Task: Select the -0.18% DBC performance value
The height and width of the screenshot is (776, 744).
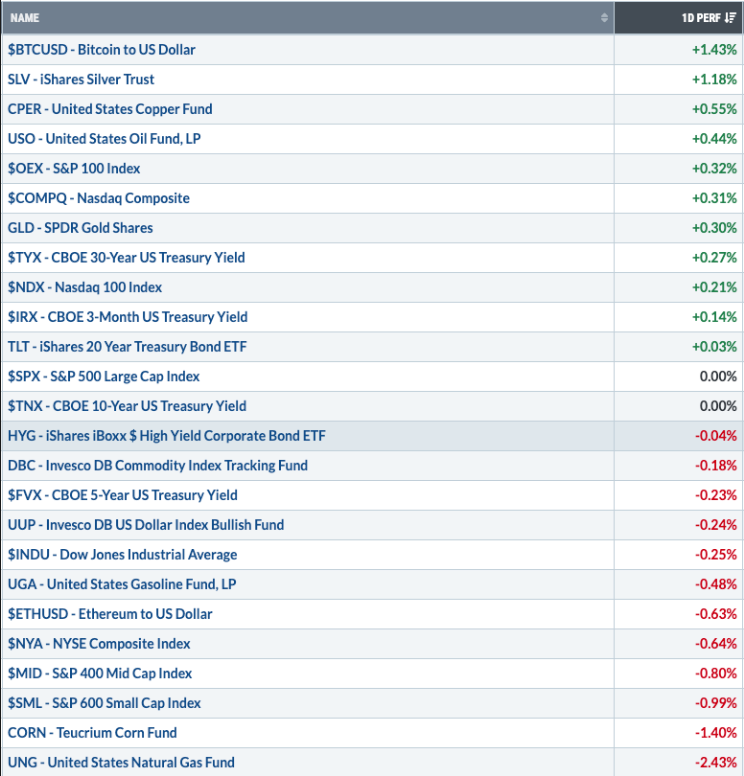Action: click(716, 465)
